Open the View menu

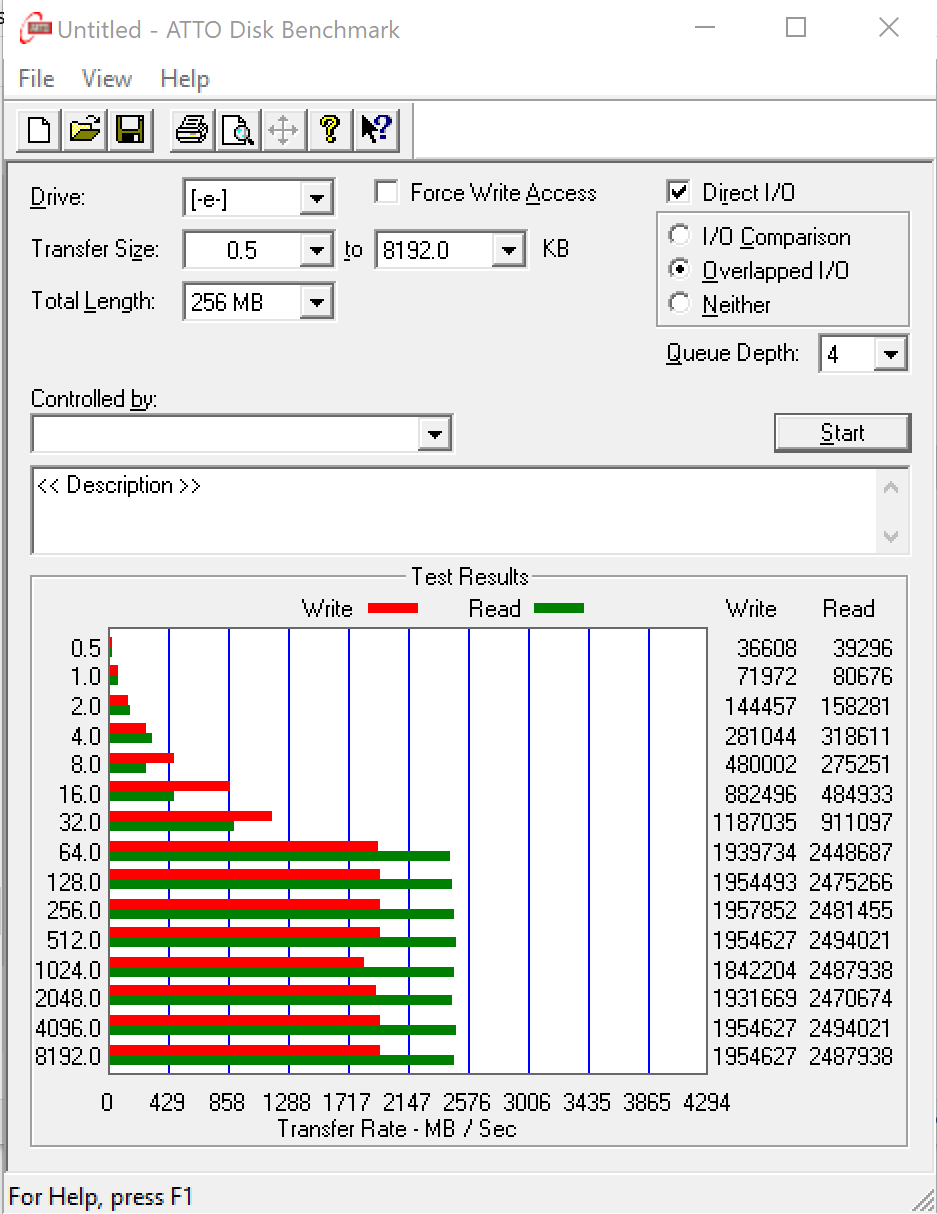(106, 79)
